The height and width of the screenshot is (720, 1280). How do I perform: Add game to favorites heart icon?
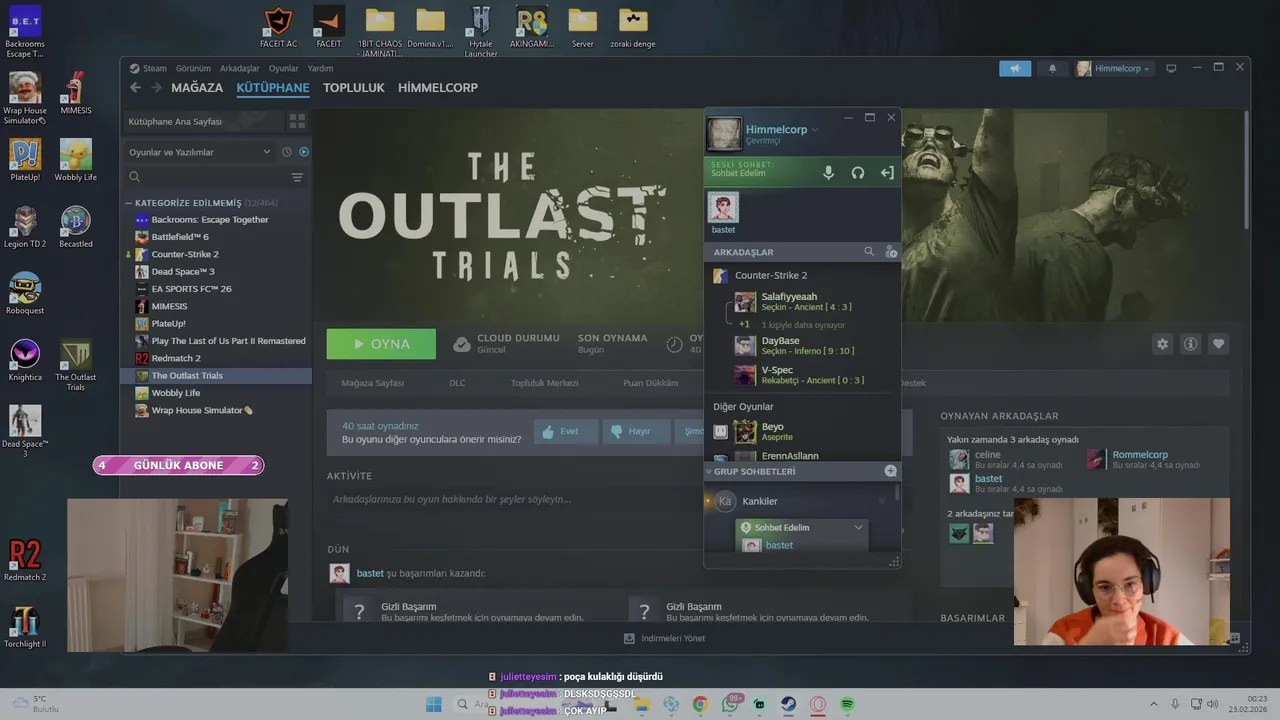coord(1218,344)
